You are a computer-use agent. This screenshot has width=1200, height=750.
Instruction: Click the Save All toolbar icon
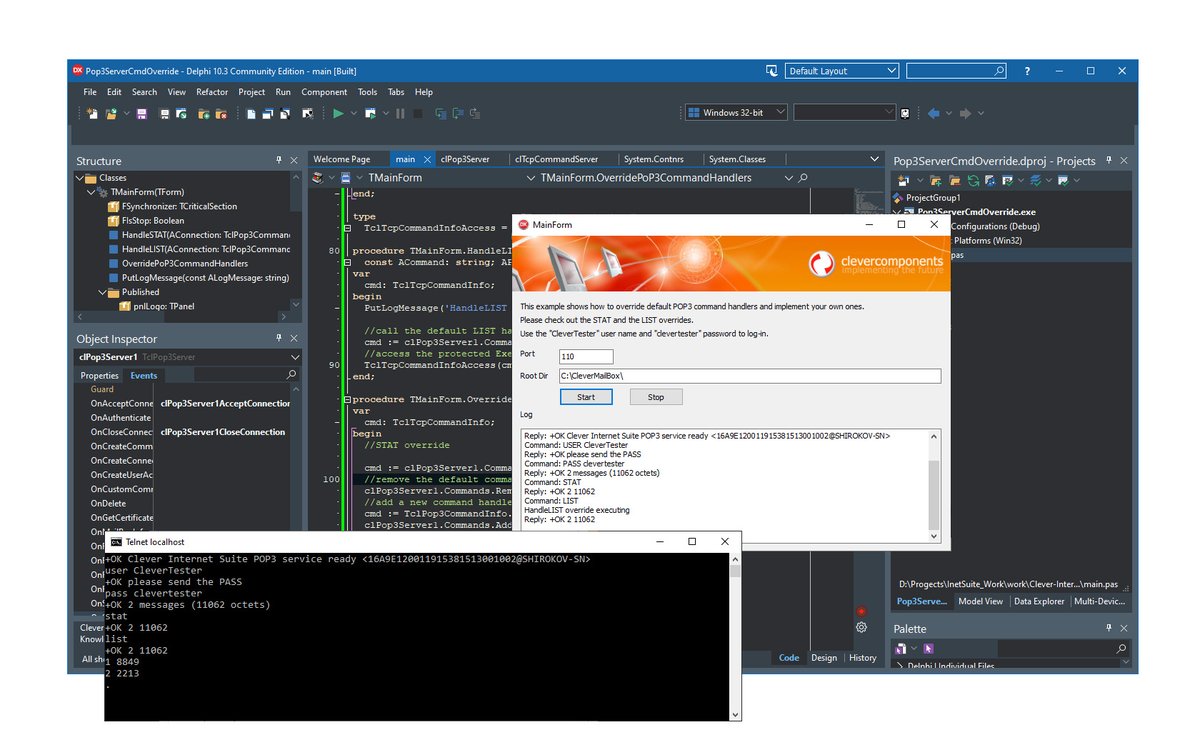pyautogui.click(x=165, y=114)
